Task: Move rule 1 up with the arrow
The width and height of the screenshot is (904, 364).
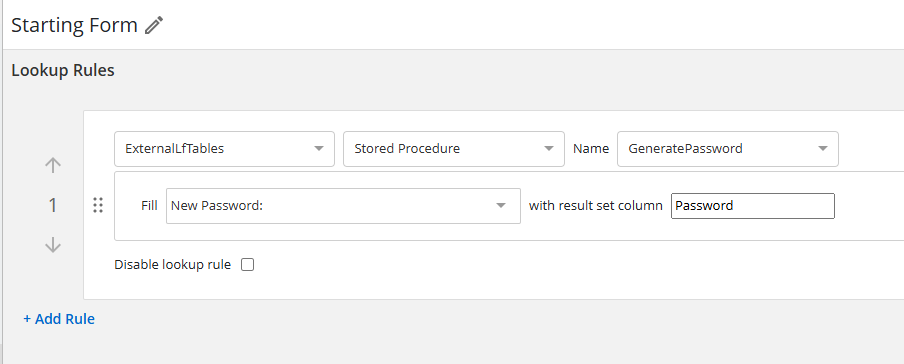Action: click(52, 166)
